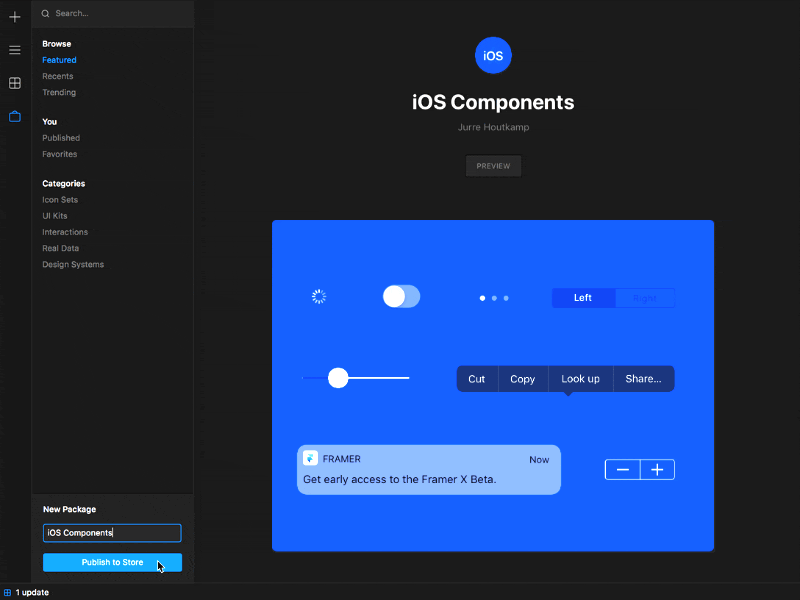Toggle the iOS switch in preview
Image resolution: width=800 pixels, height=600 pixels.
402,296
